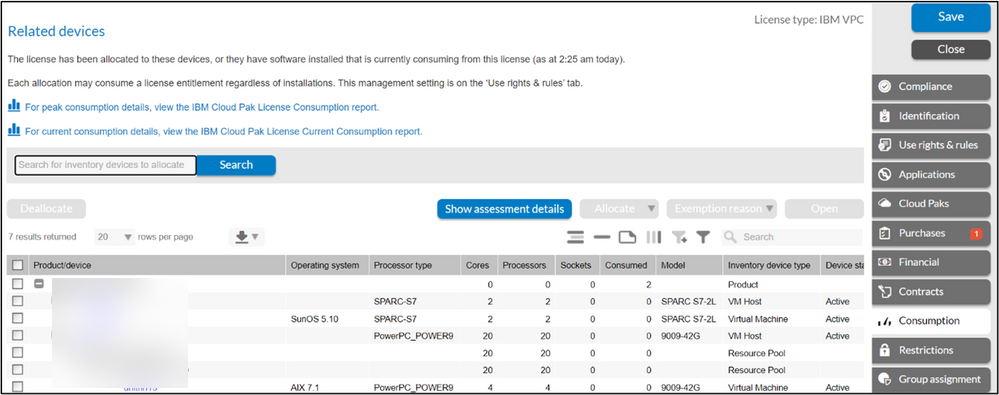Go to the Purchases tab
999x395 pixels.
931,233
